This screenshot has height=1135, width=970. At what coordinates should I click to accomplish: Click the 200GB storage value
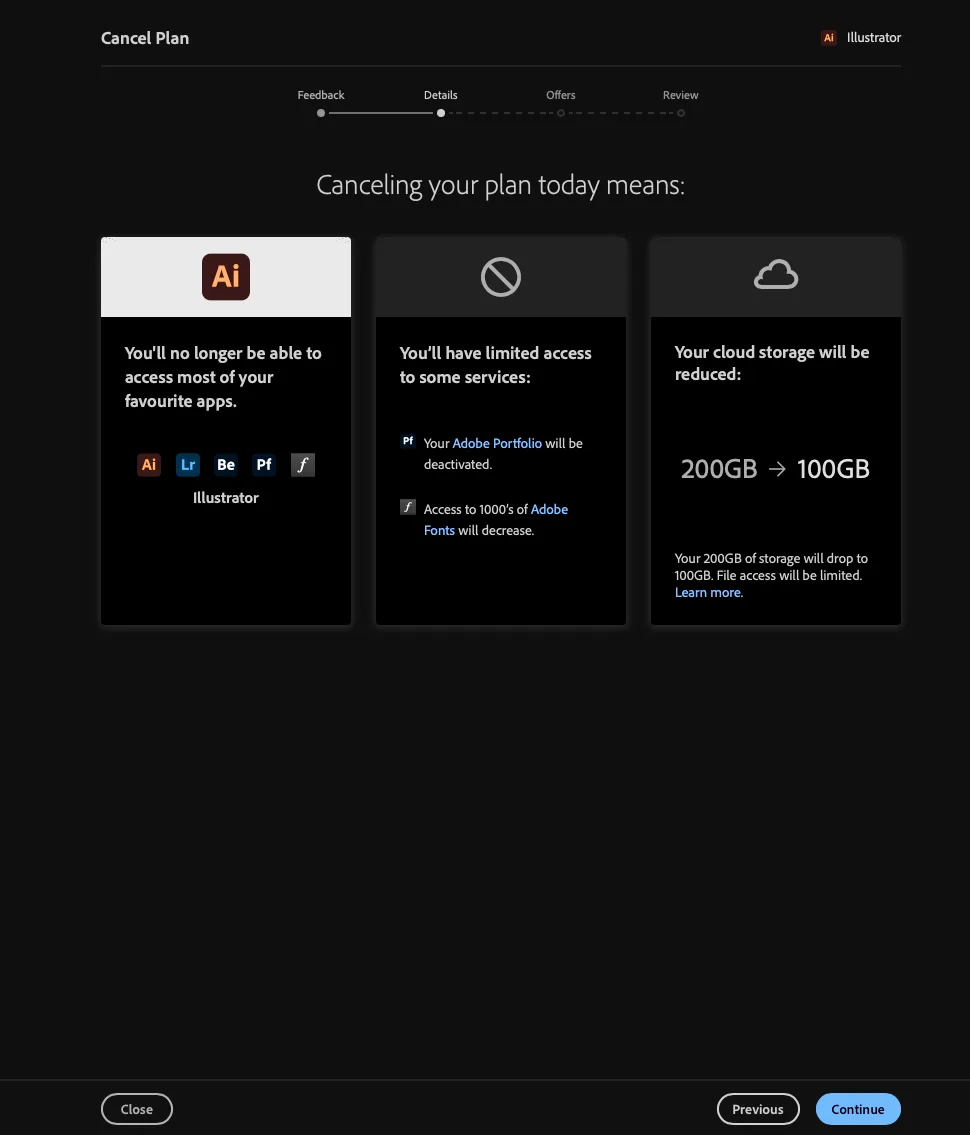[x=719, y=469]
